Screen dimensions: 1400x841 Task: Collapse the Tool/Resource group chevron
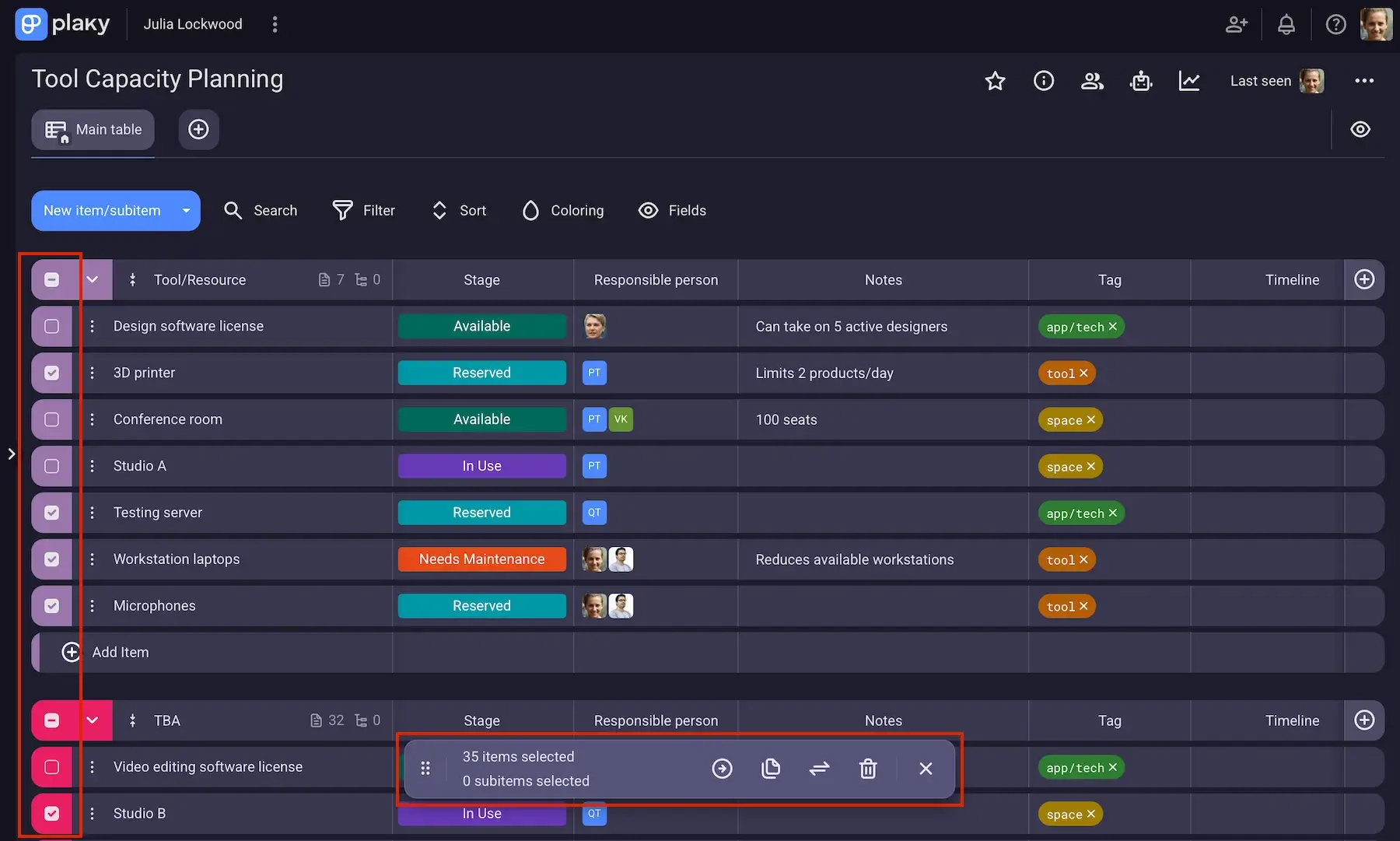tap(93, 280)
